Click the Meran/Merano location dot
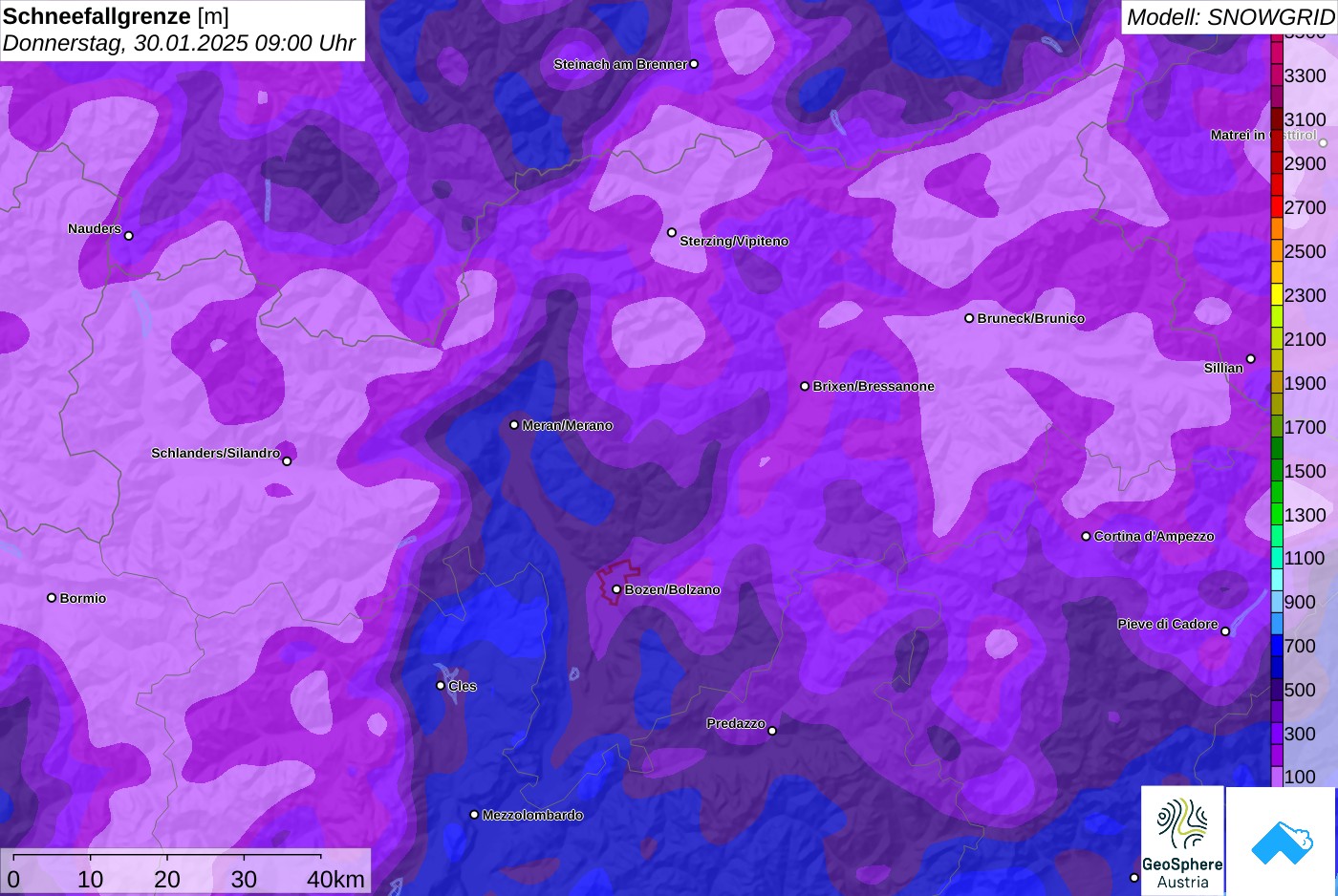1338x896 pixels. pos(514,425)
